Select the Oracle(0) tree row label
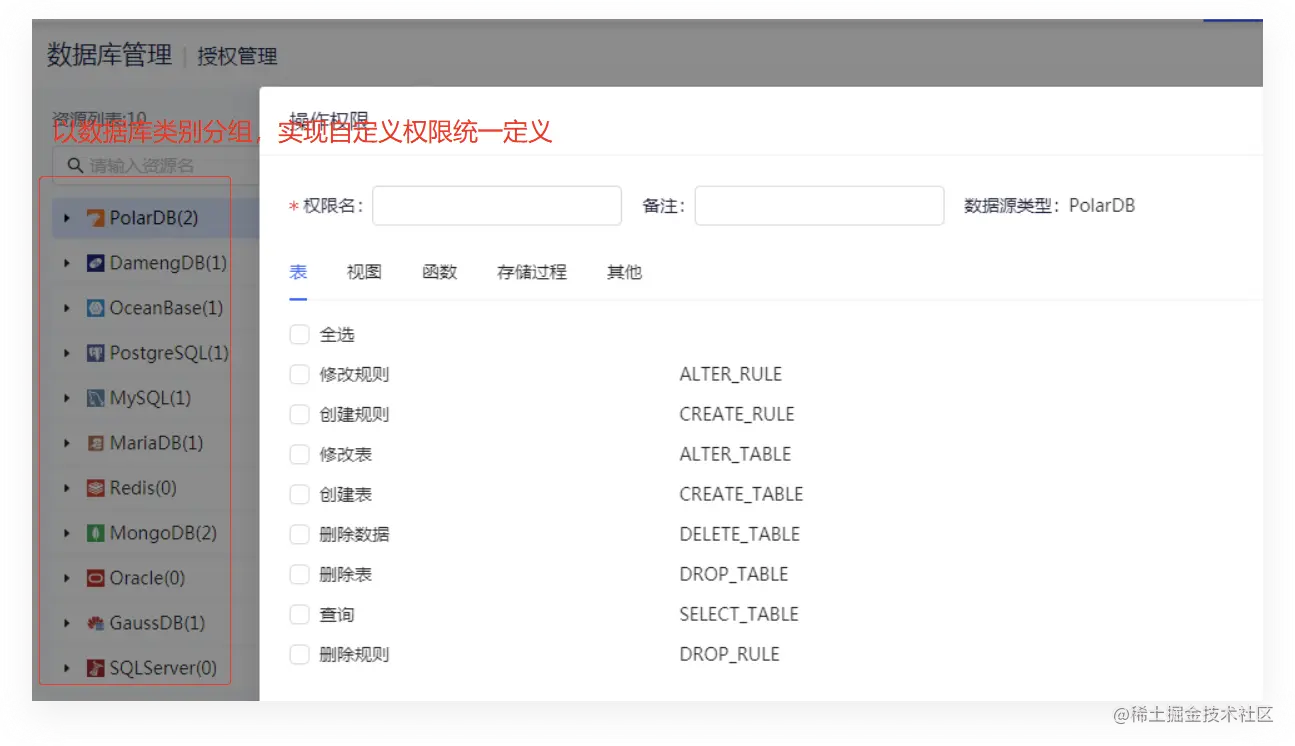 click(147, 578)
